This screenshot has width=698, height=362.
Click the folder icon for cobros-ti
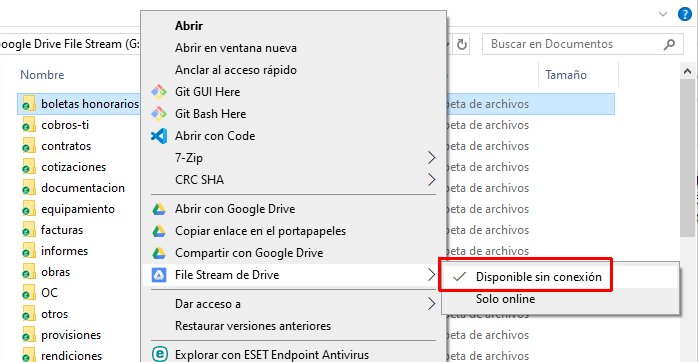click(x=28, y=125)
